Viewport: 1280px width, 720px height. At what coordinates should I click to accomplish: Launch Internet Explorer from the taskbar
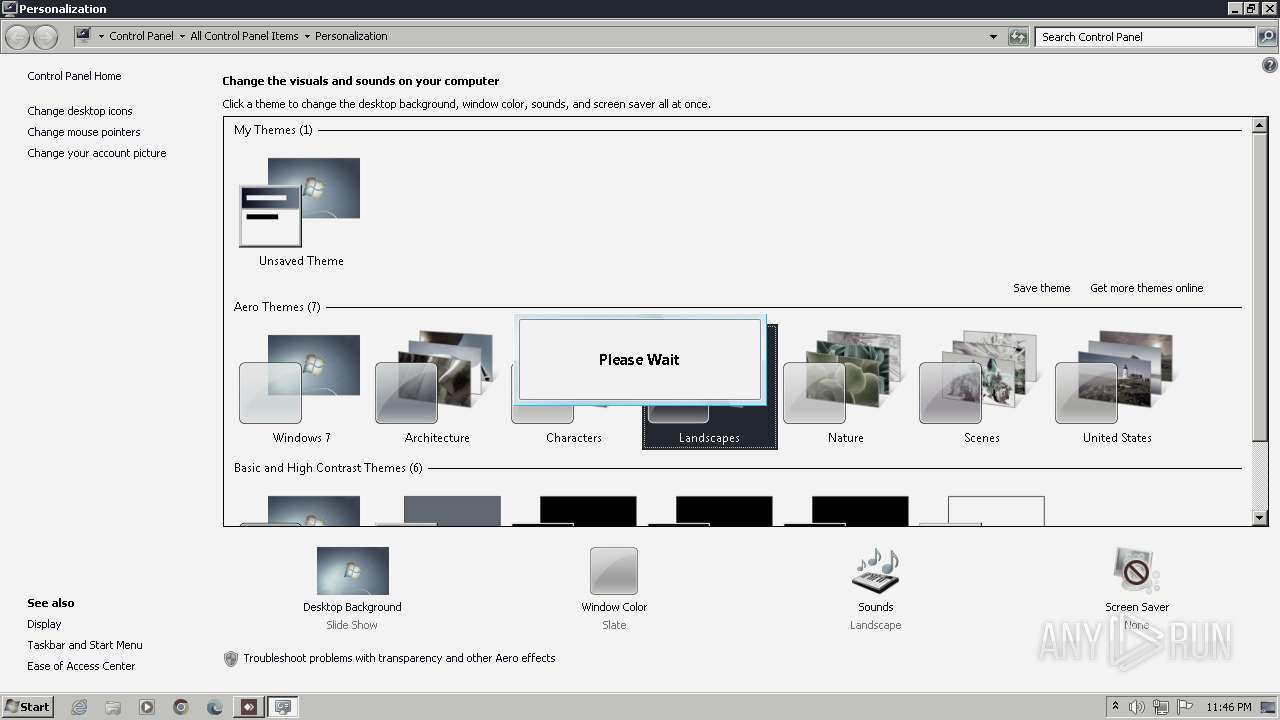[x=79, y=707]
